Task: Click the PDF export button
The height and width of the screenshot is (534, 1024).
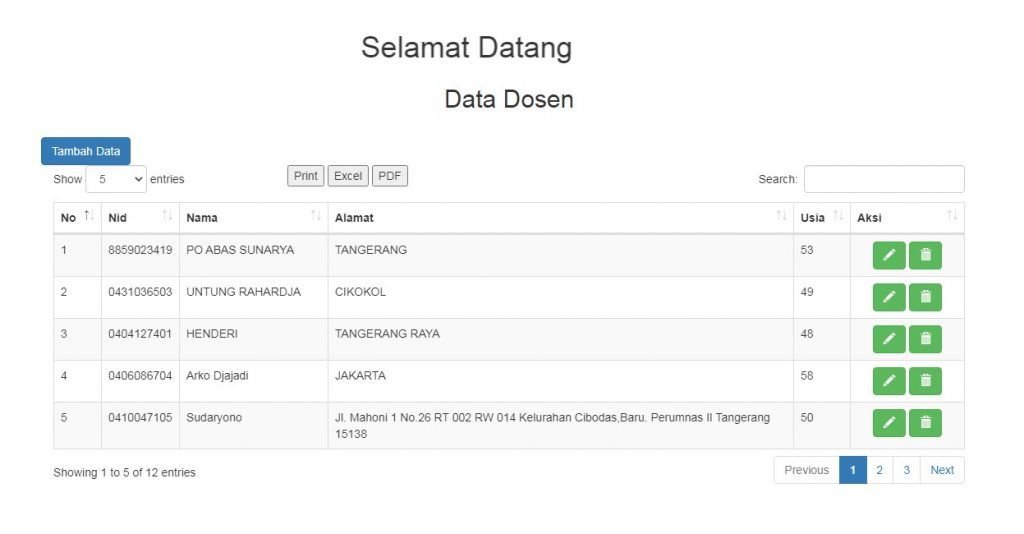Action: click(x=390, y=176)
